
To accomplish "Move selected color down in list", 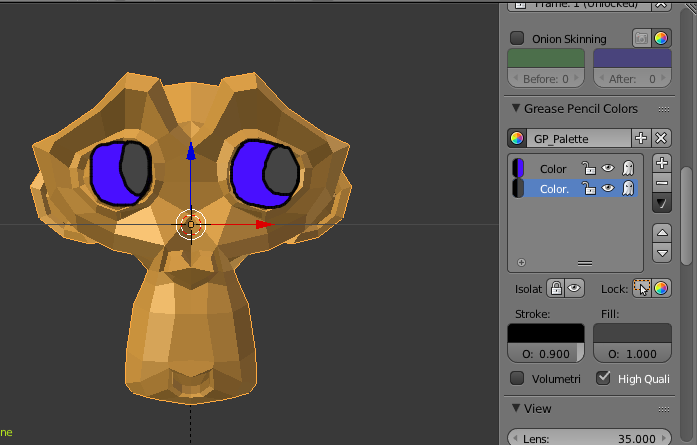I will point(662,253).
